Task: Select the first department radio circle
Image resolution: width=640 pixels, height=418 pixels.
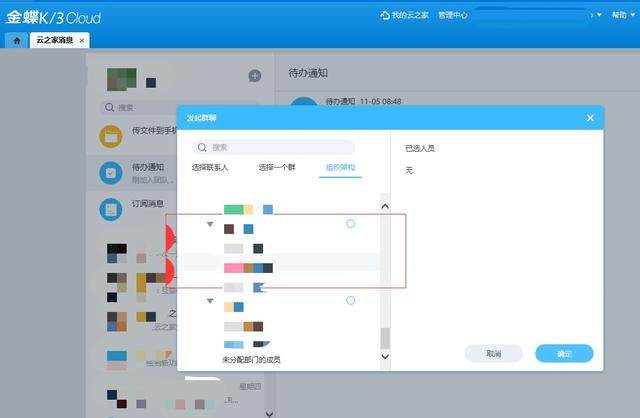Action: click(x=351, y=223)
